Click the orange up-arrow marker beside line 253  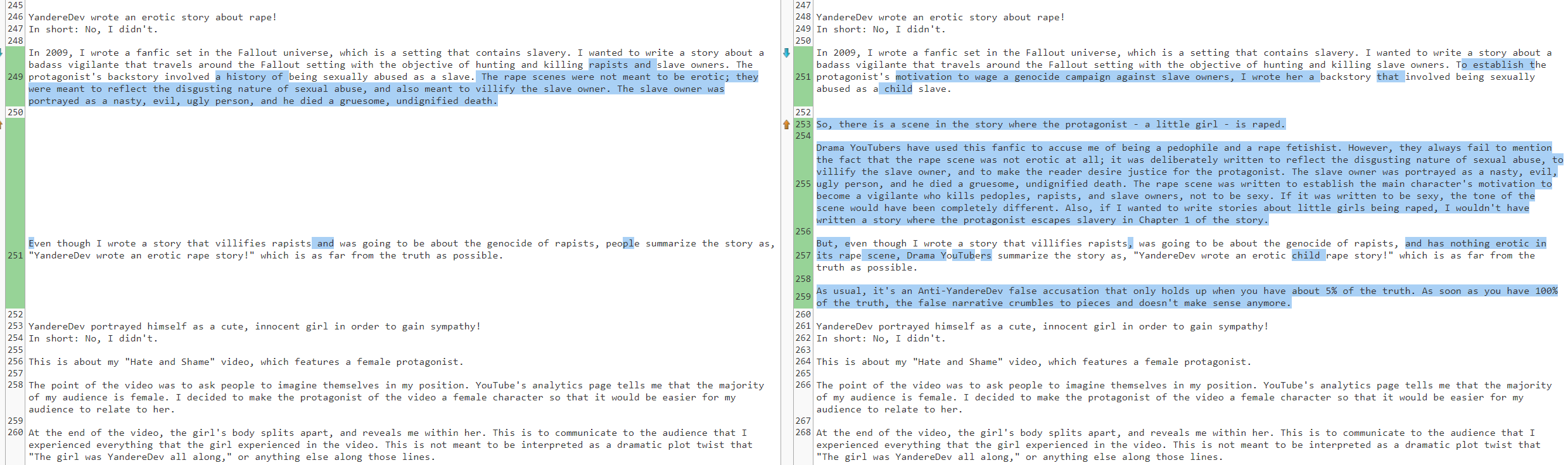[x=786, y=125]
